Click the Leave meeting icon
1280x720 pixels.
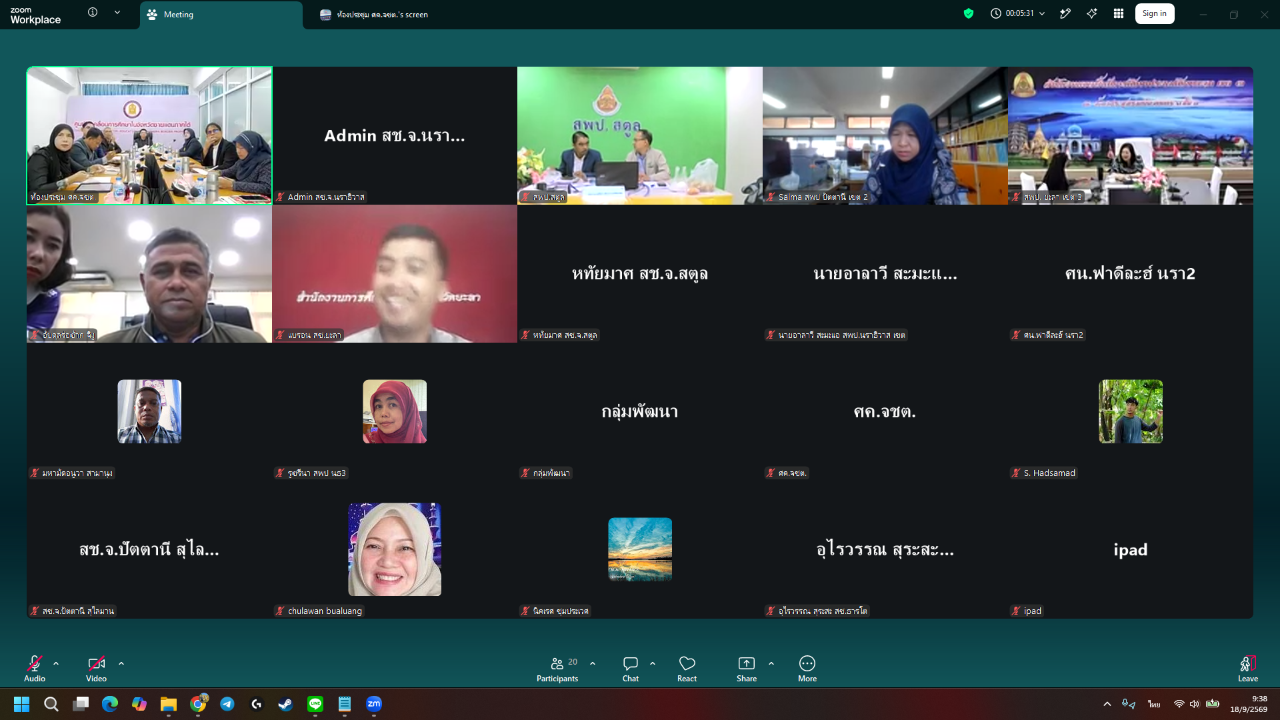point(1247,669)
